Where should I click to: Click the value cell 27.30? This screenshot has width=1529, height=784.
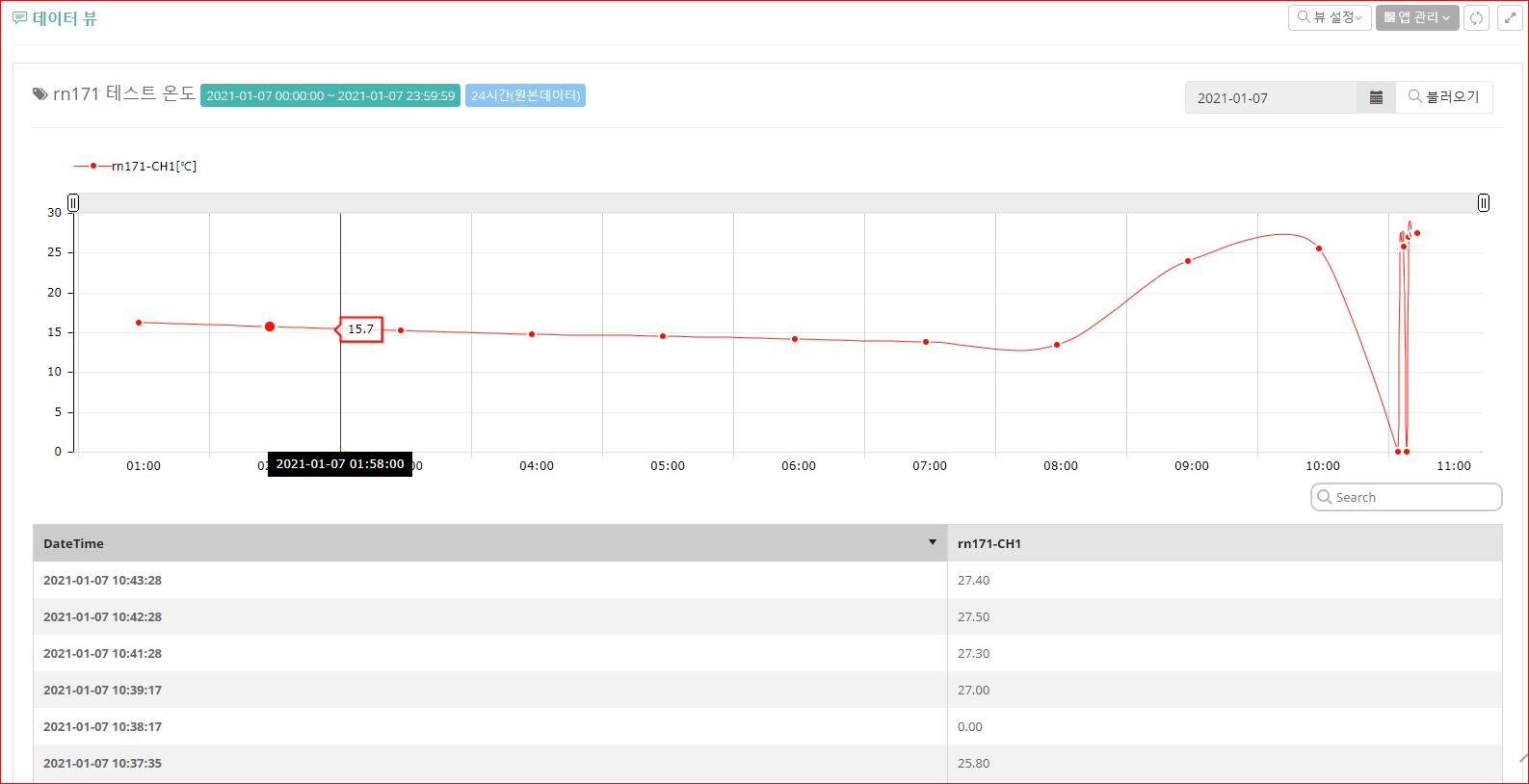click(x=1225, y=653)
